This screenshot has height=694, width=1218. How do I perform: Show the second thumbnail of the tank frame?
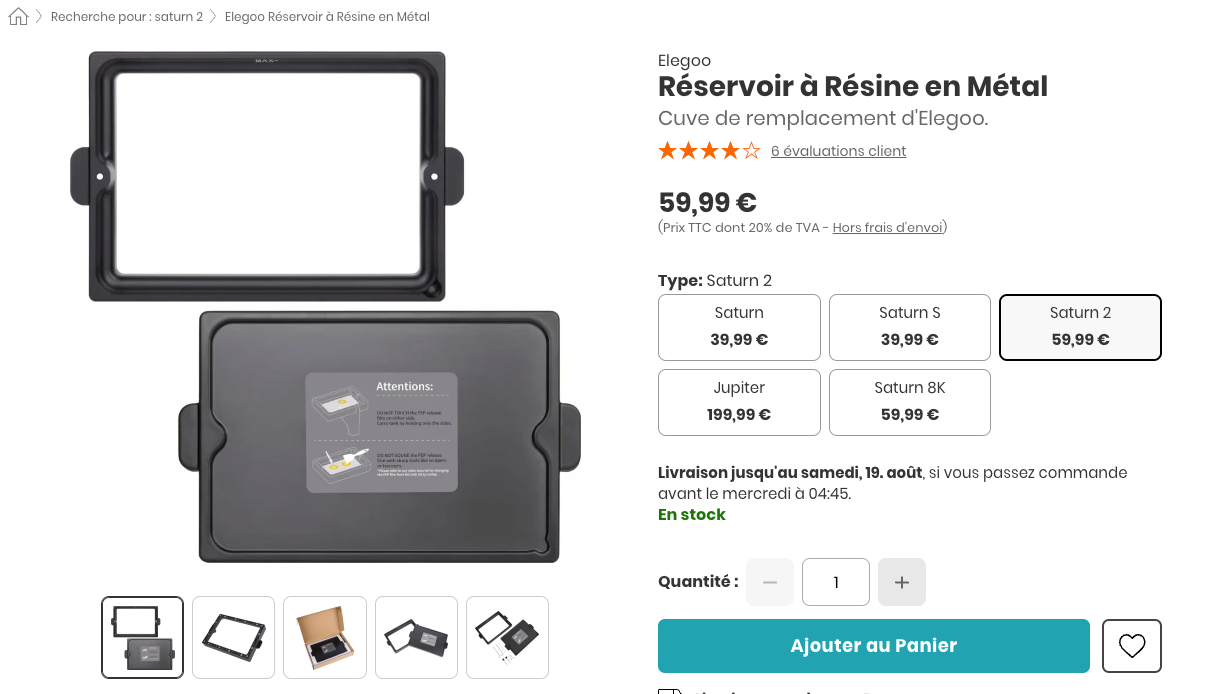[233, 638]
